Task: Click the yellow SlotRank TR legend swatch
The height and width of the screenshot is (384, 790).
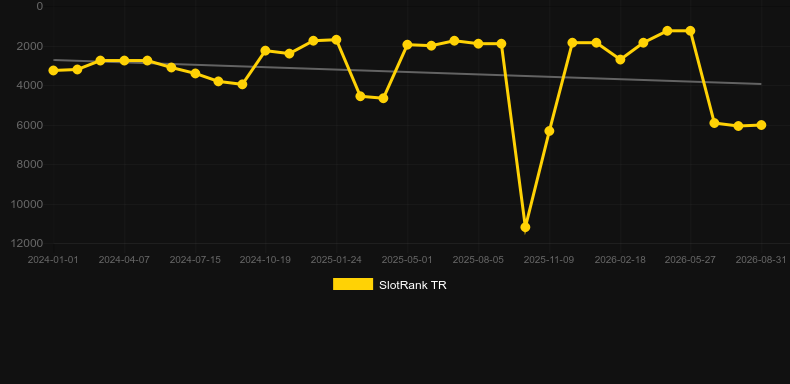Action: coord(353,284)
